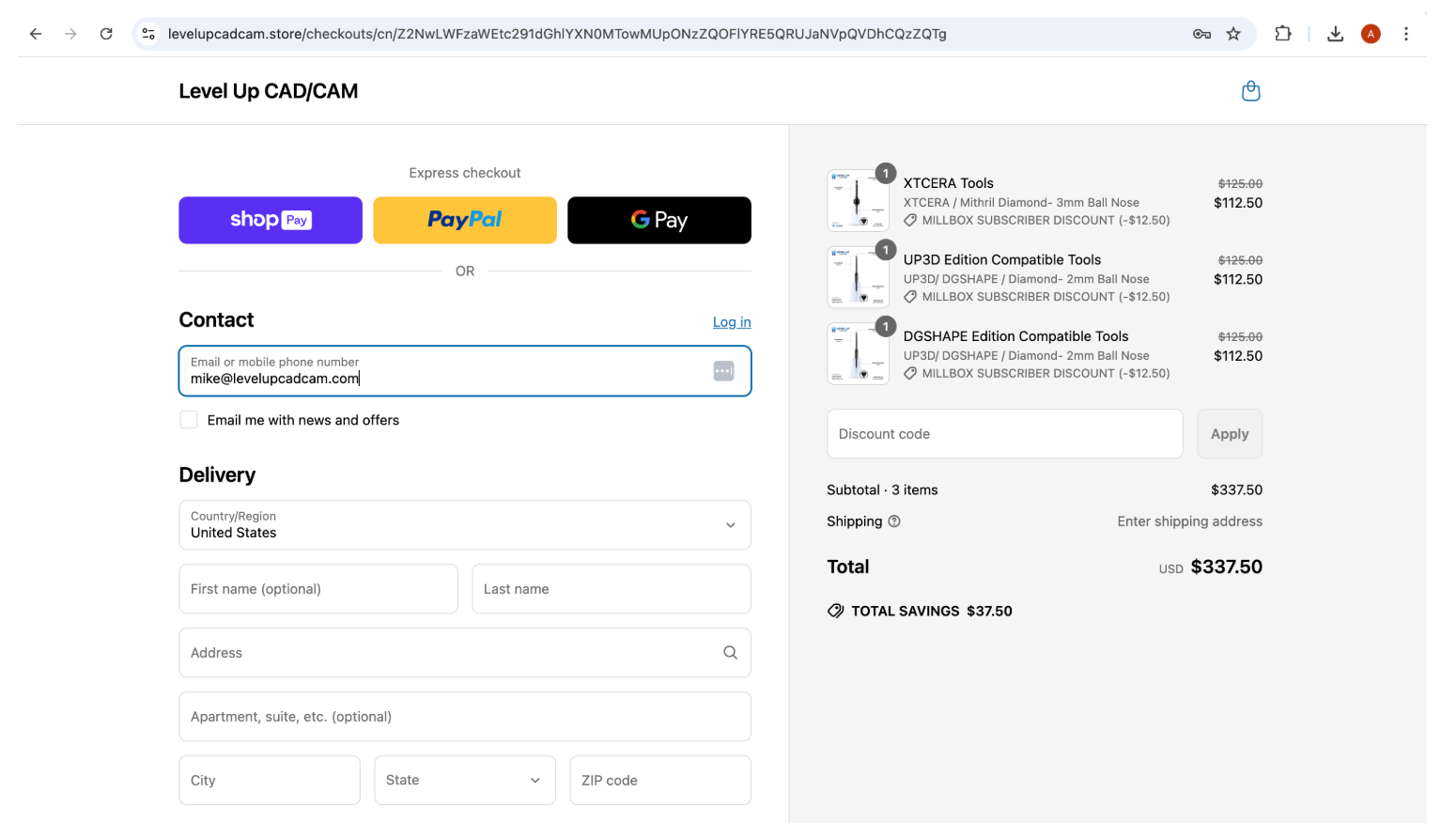Click the browser forward arrow
The image size is (1456, 823).
point(70,34)
